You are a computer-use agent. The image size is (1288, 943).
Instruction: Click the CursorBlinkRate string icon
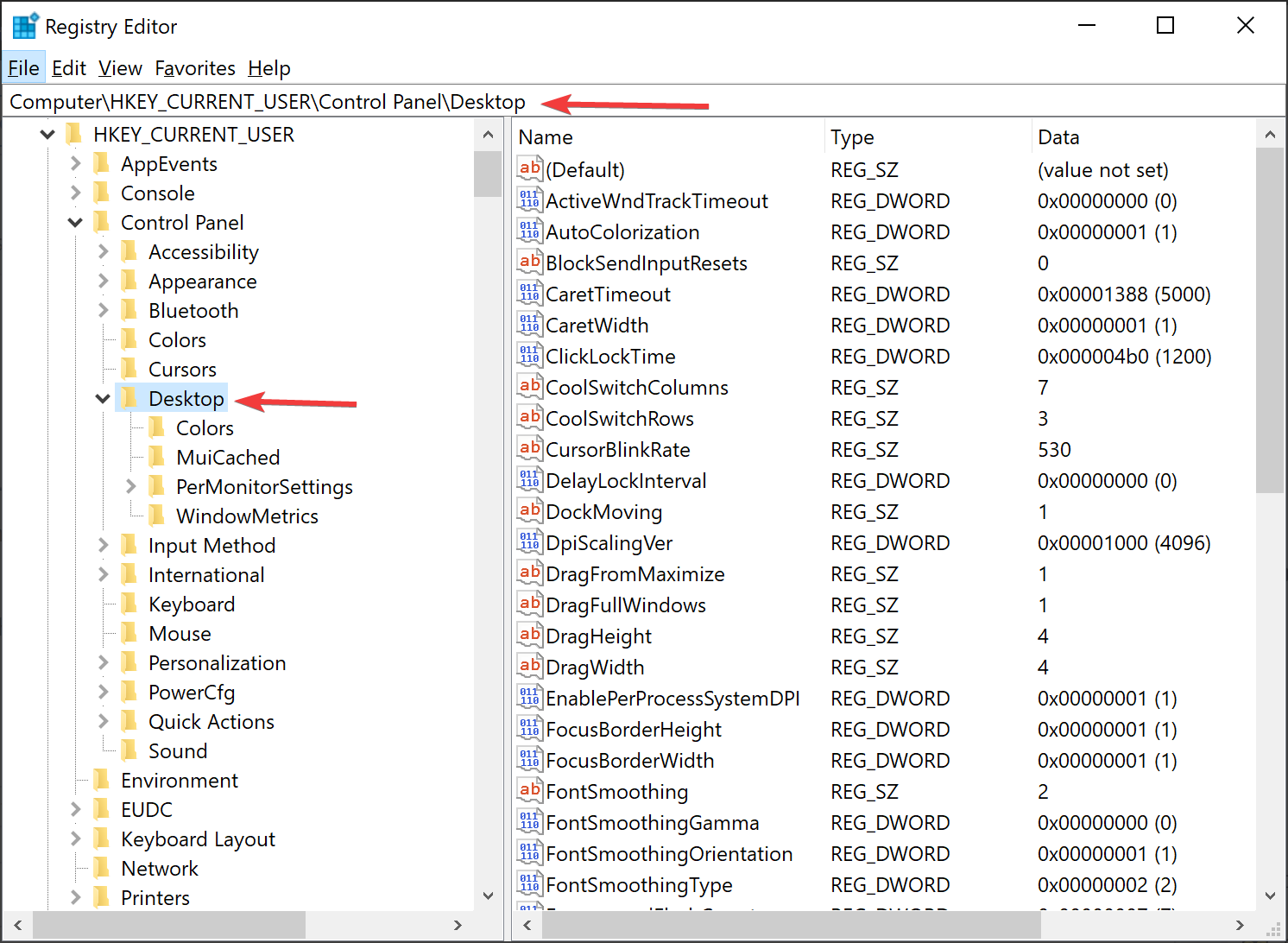click(529, 448)
